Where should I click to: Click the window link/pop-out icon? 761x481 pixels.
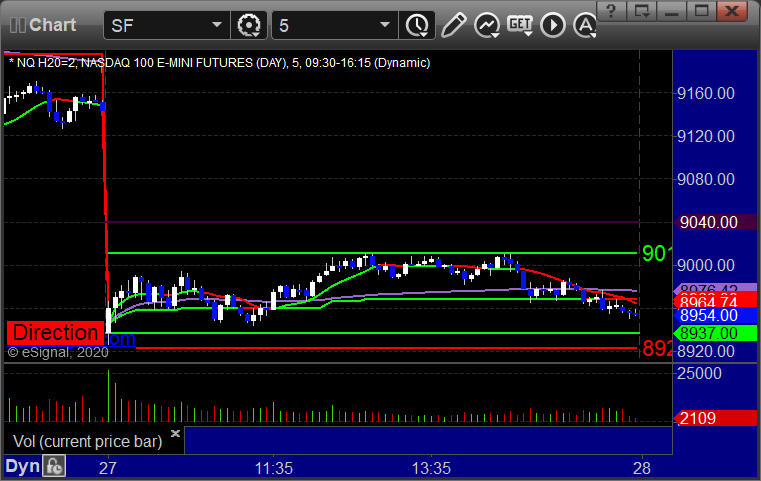click(642, 11)
